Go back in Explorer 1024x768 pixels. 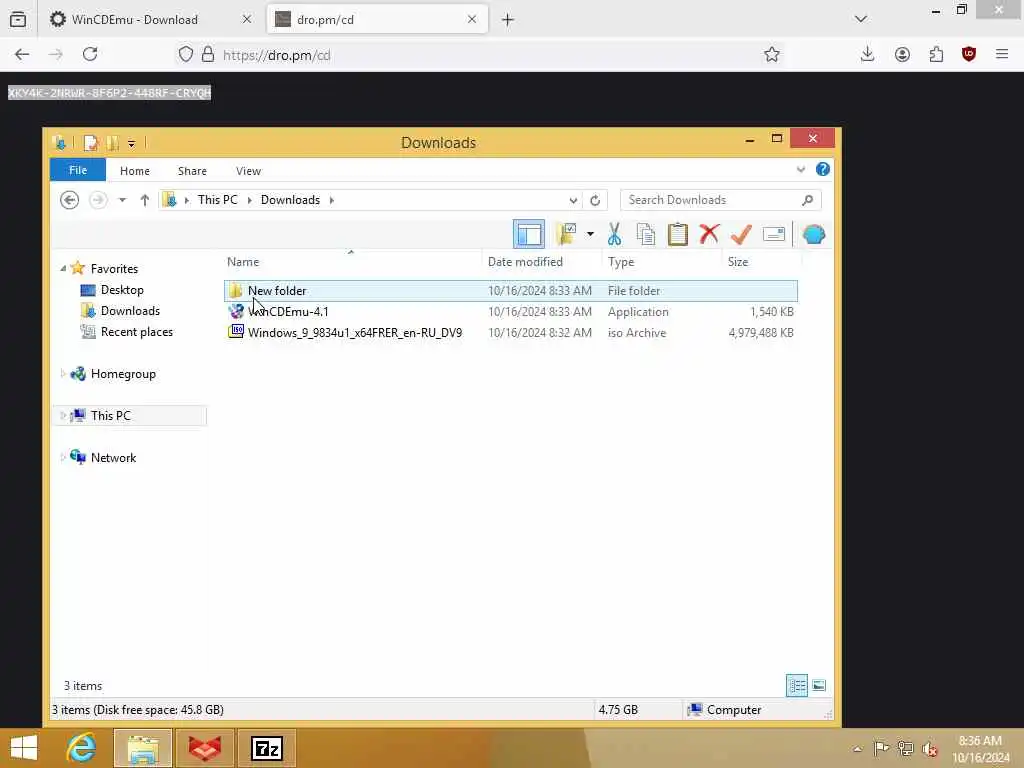pyautogui.click(x=69, y=200)
